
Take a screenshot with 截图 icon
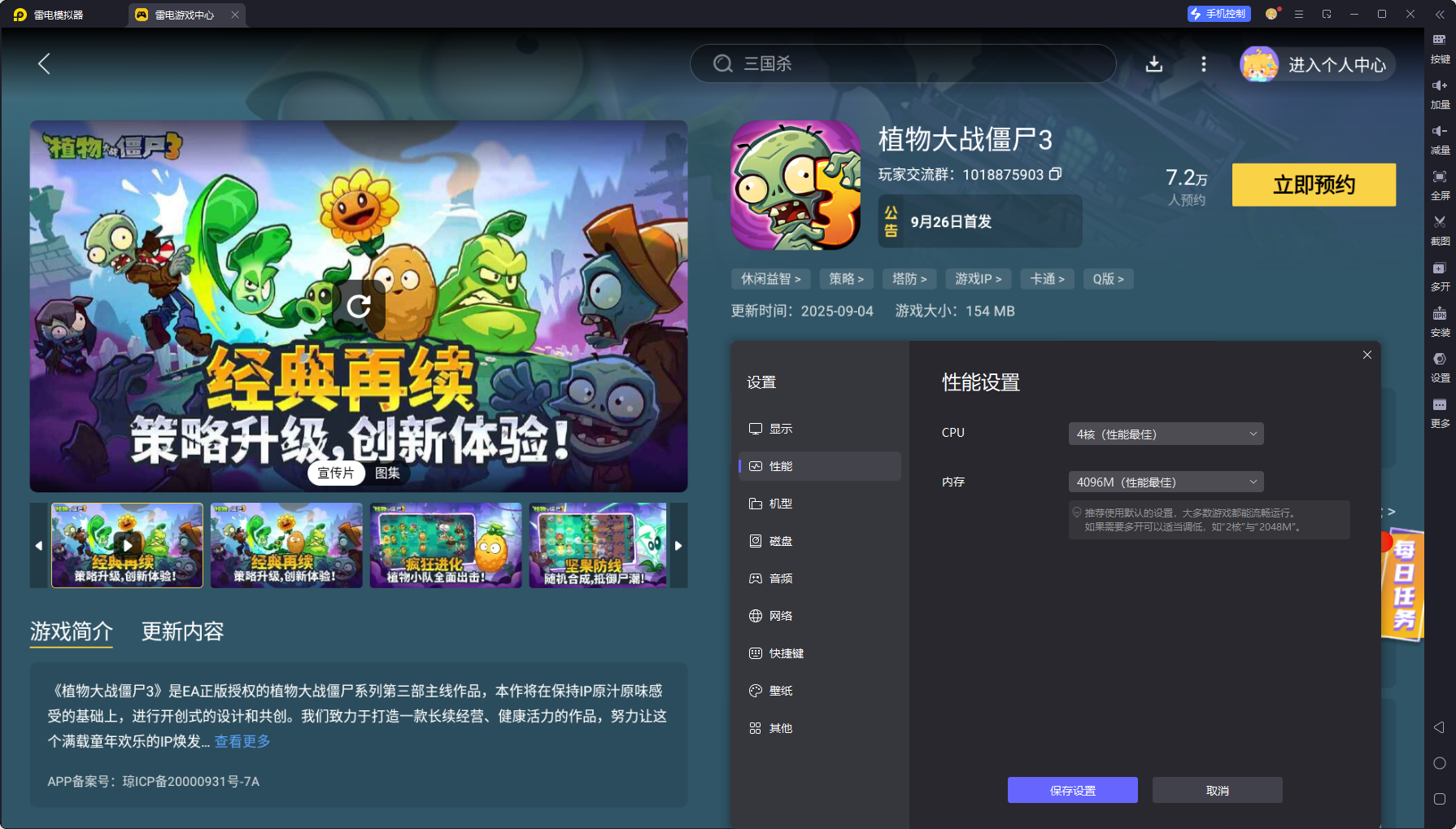[x=1440, y=230]
